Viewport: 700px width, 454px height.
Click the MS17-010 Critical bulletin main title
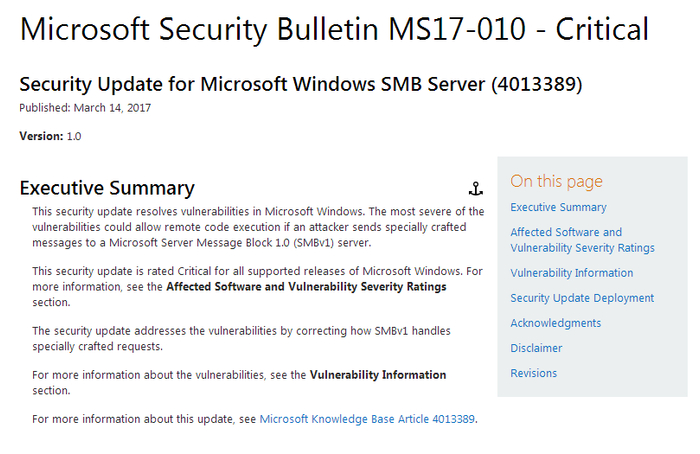click(x=334, y=30)
